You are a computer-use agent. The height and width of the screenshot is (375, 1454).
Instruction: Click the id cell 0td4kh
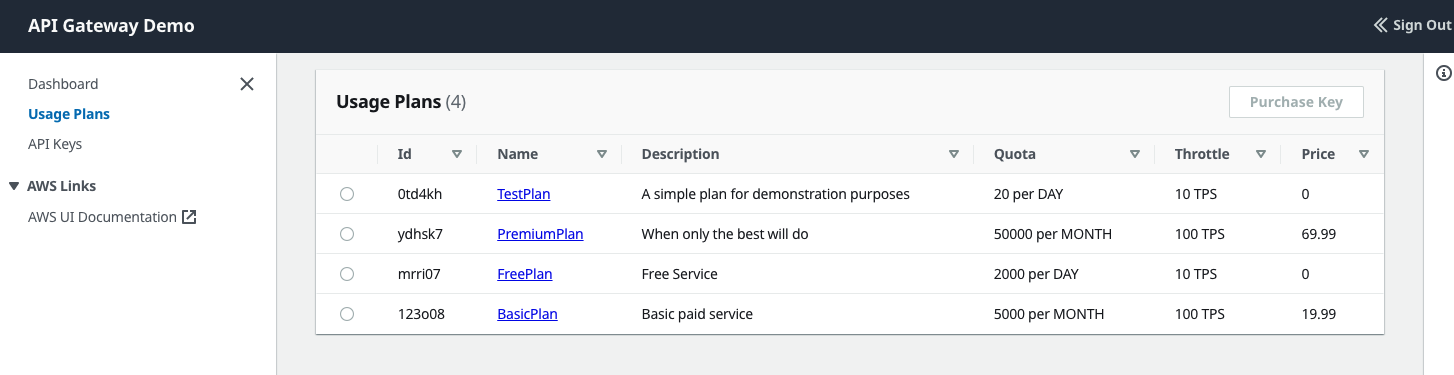coord(420,194)
